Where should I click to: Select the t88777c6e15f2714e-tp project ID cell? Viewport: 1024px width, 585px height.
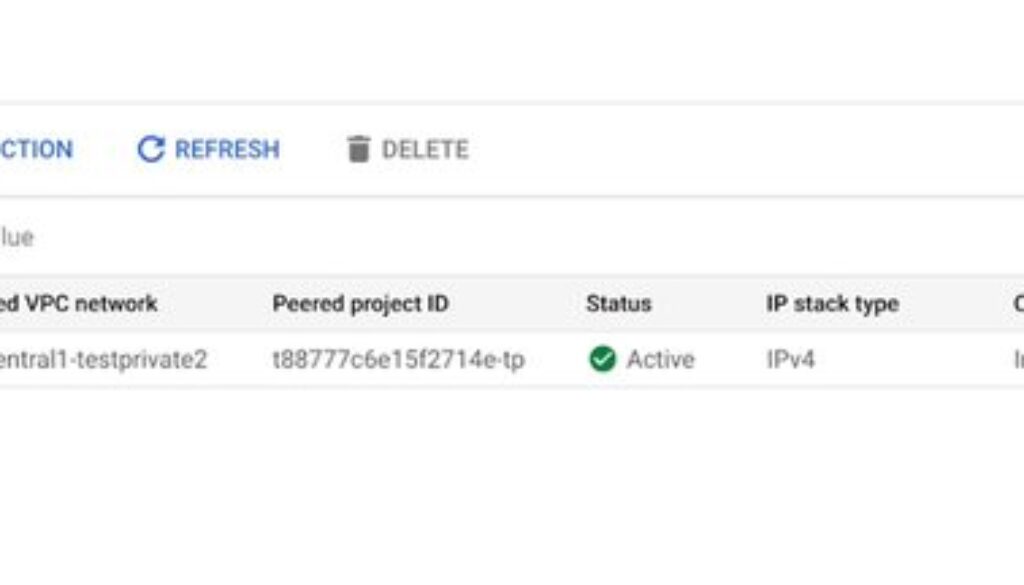point(398,359)
